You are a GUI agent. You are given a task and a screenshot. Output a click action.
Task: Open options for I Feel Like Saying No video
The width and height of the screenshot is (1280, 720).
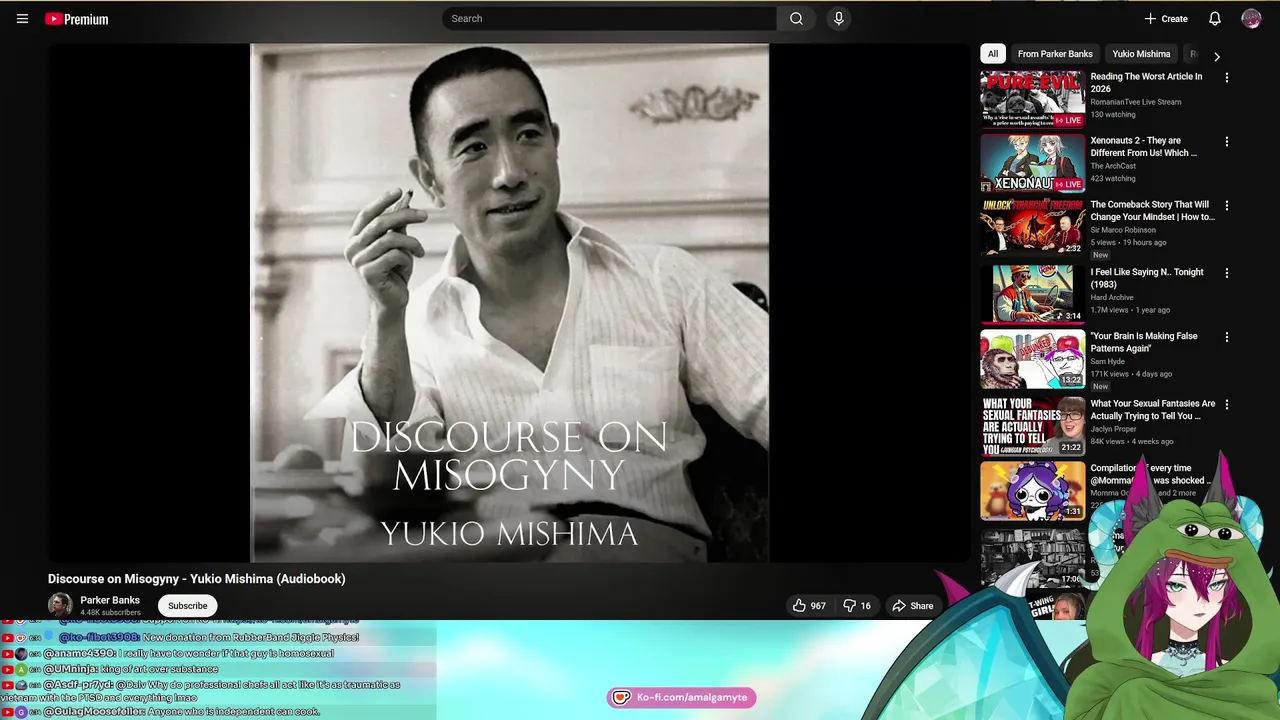[x=1226, y=272]
